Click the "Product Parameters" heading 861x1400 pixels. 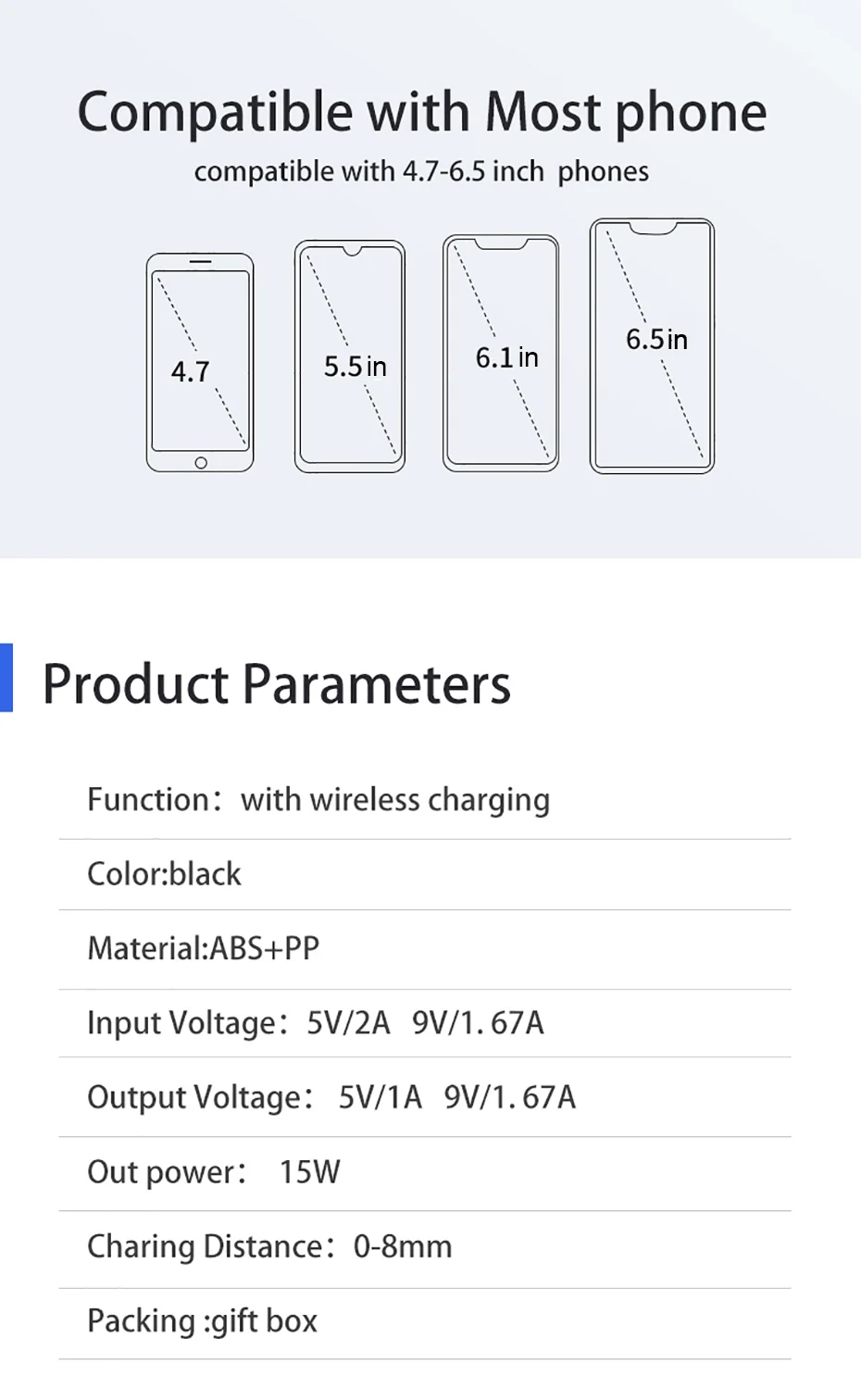tap(276, 684)
